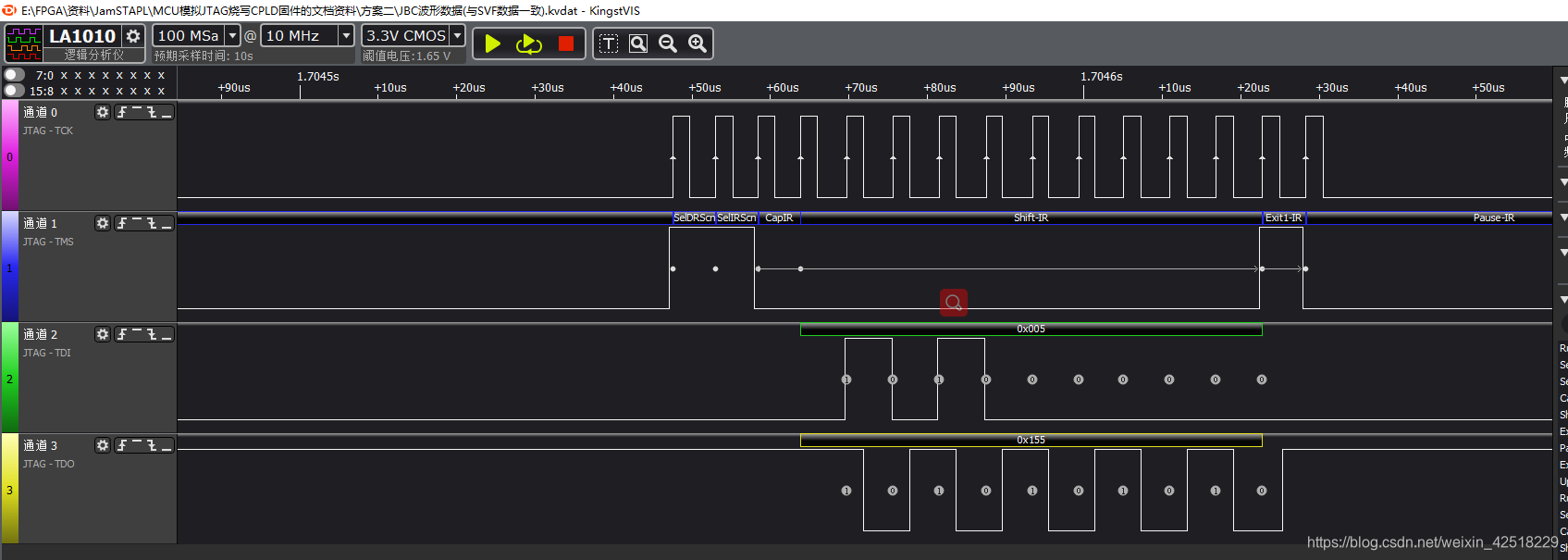Image resolution: width=1568 pixels, height=560 pixels.
Task: Open the 3.3V CMOS voltage dropdown
Action: pos(457,35)
